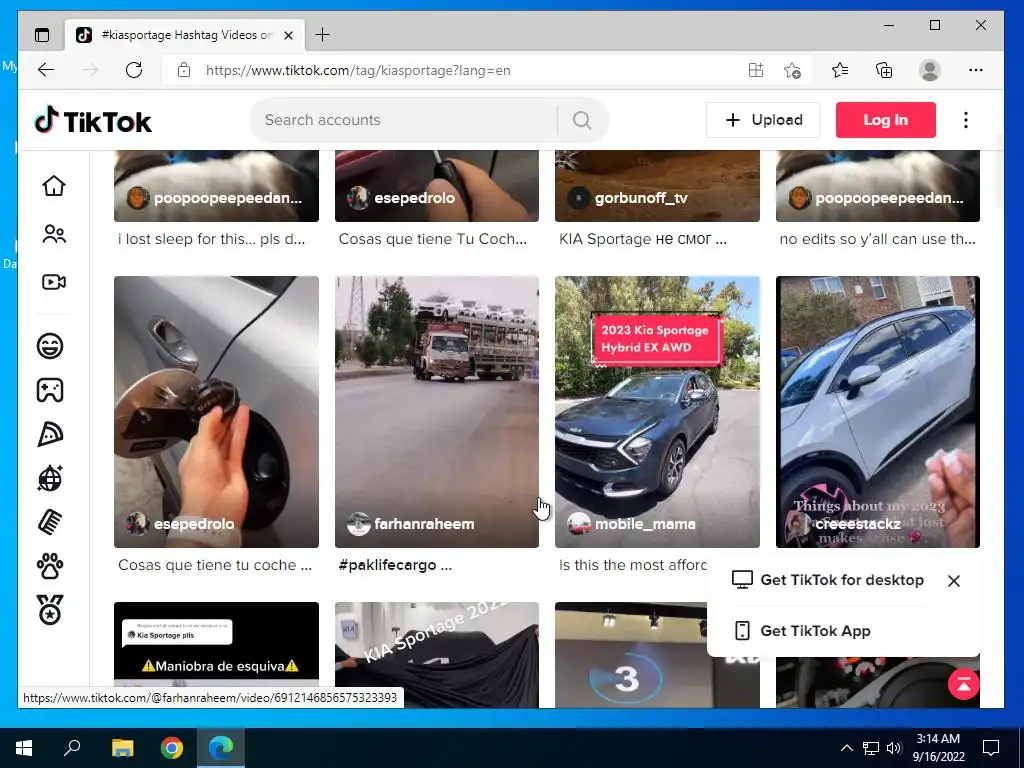Select the #kiasportage Hashtag Videos tab
The image size is (1024, 768).
185,35
